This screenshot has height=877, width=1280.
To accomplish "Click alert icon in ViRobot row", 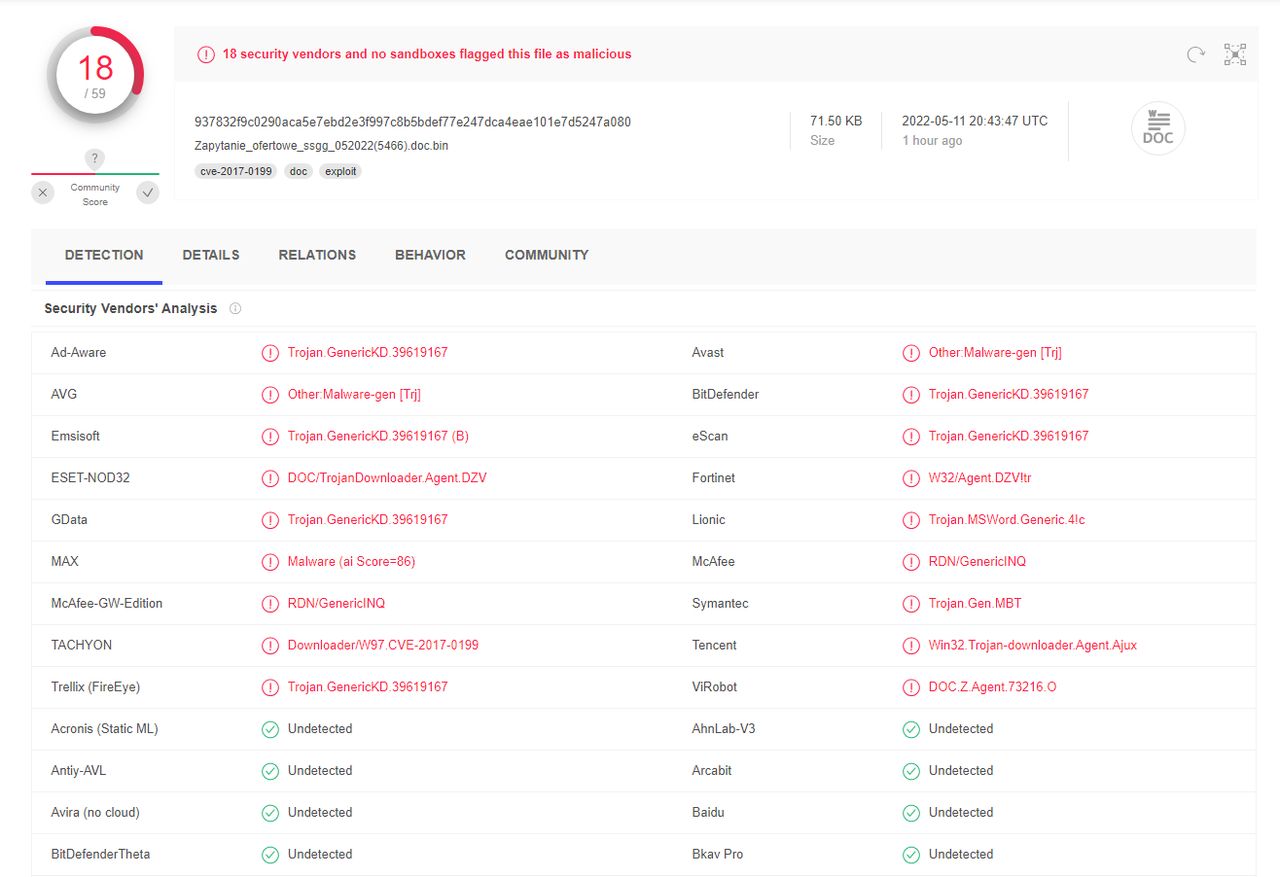I will (911, 687).
